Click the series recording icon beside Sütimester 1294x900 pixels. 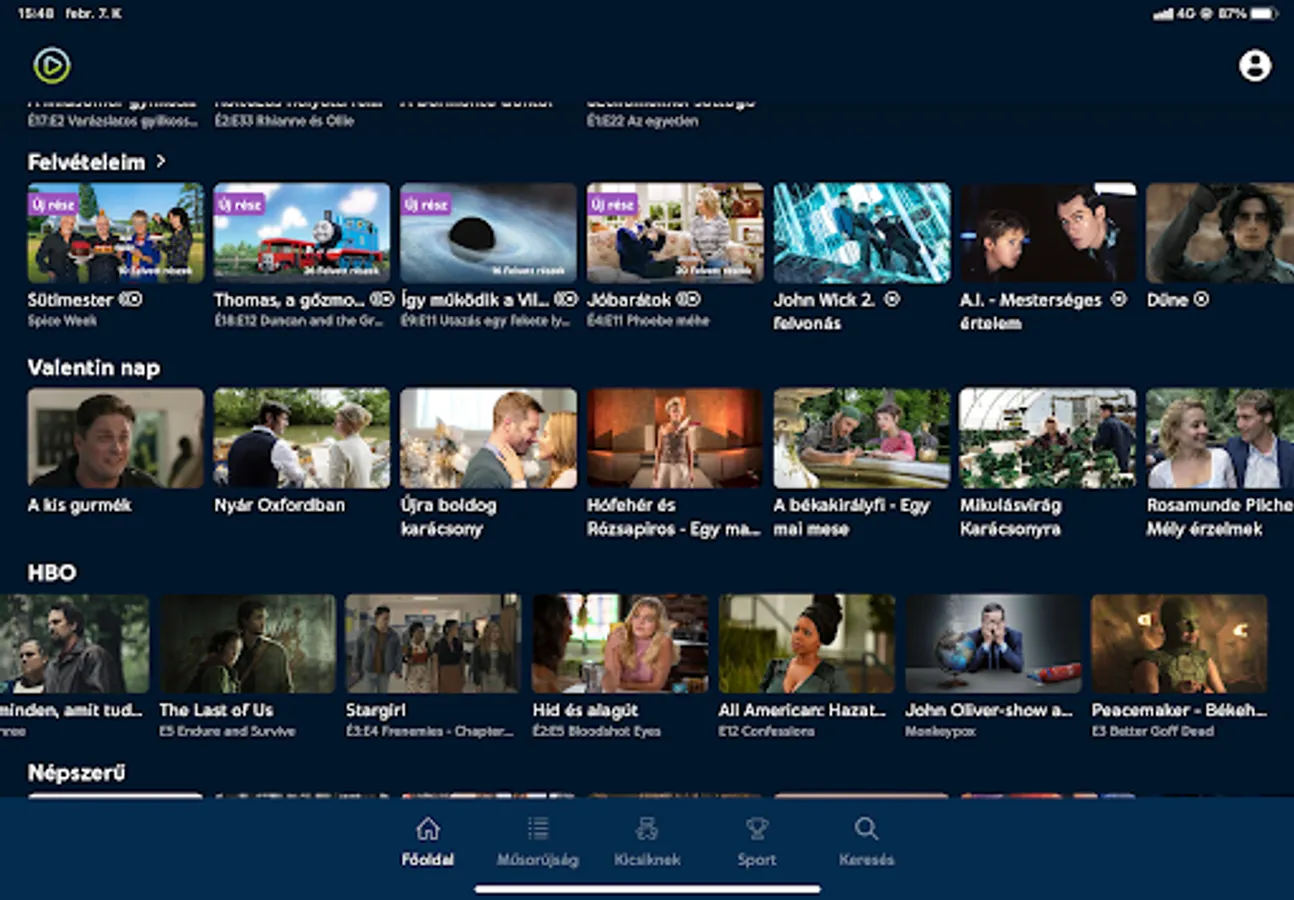[131, 299]
